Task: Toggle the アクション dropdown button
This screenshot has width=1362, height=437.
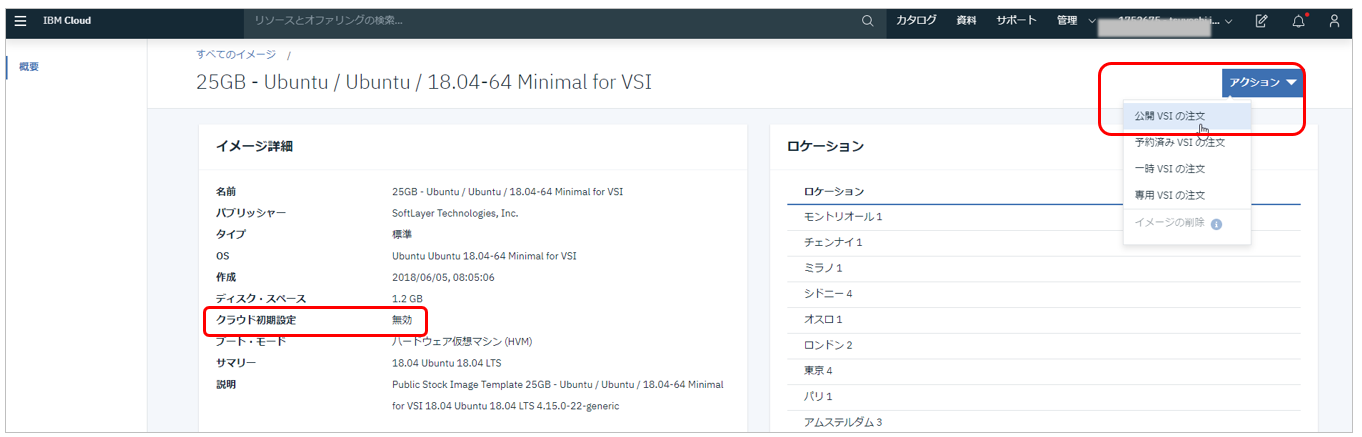Action: [1263, 82]
